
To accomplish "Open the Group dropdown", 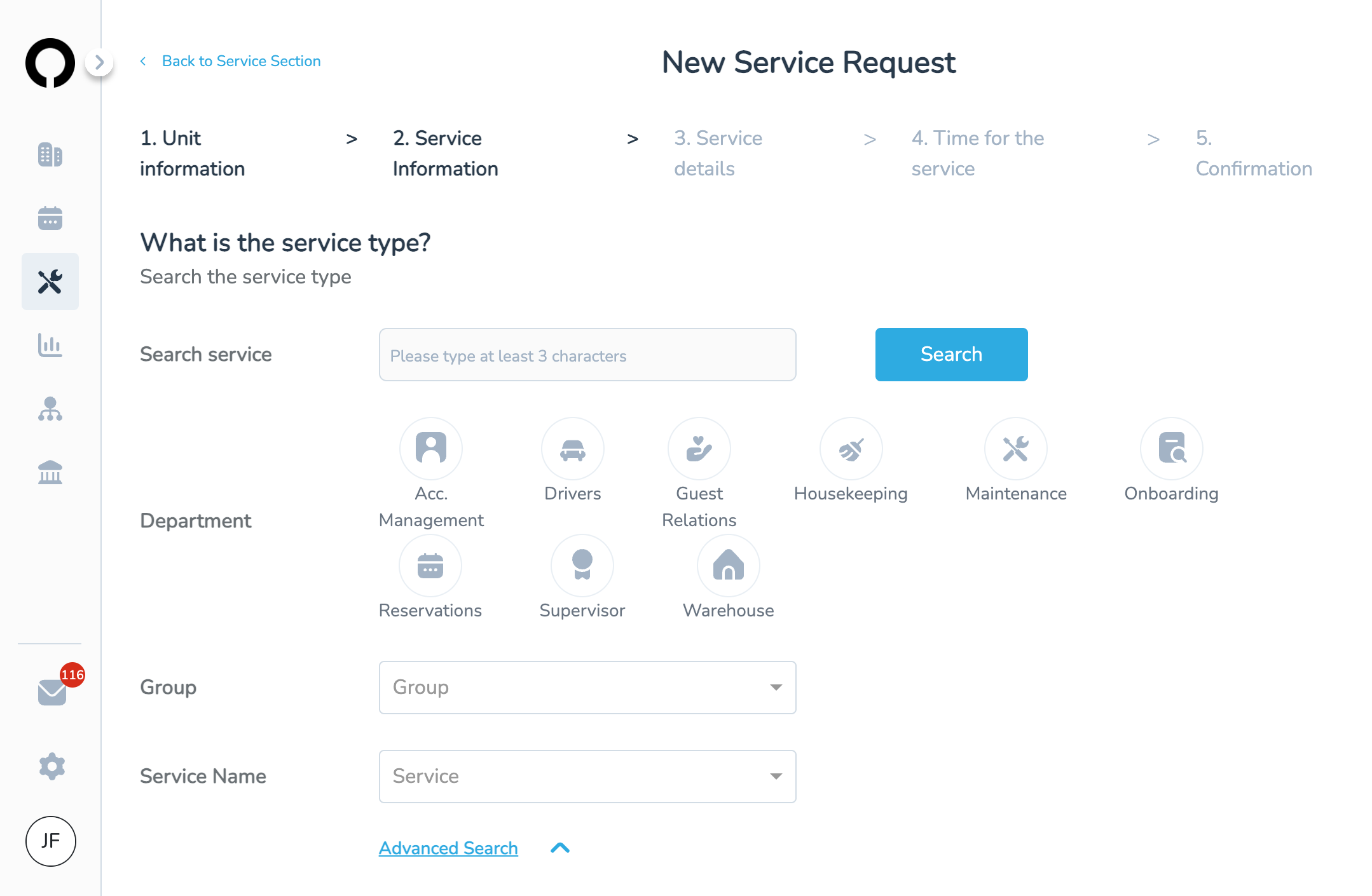I will pos(587,688).
